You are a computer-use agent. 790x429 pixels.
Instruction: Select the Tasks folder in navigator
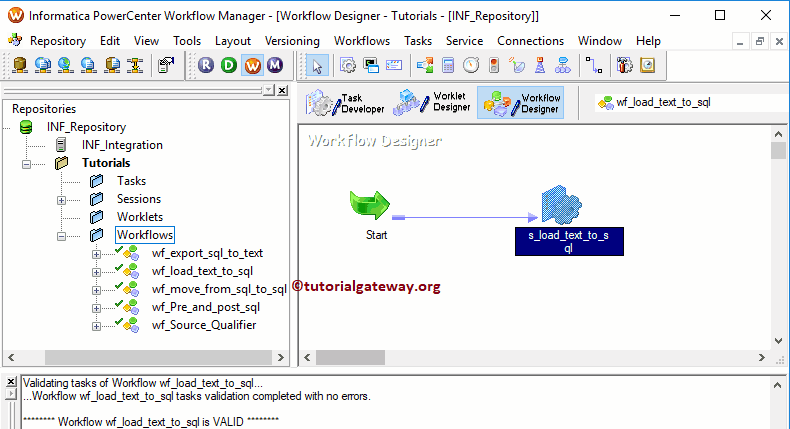(x=131, y=181)
